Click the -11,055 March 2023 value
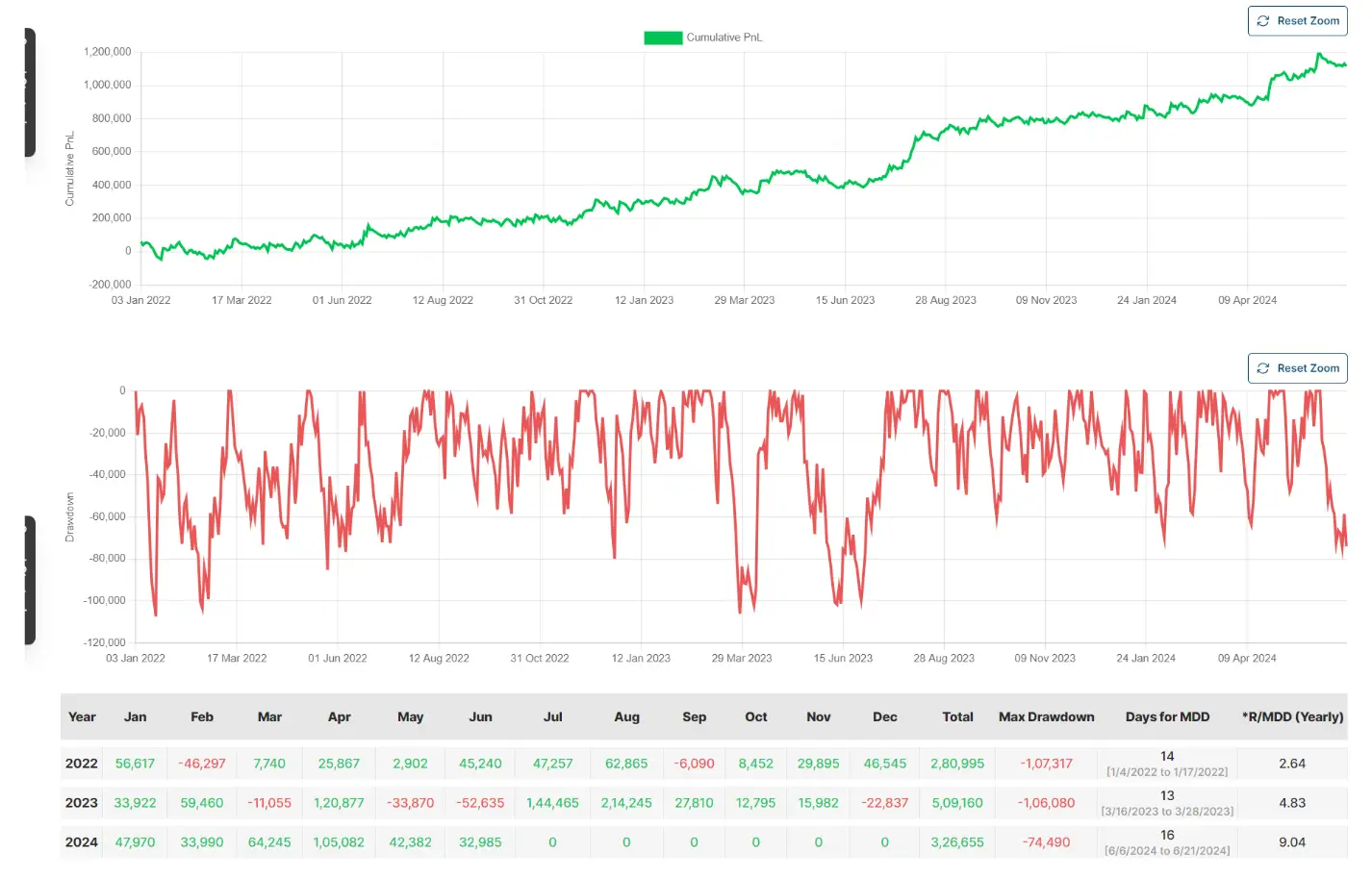The image size is (1372, 878). coord(269,803)
